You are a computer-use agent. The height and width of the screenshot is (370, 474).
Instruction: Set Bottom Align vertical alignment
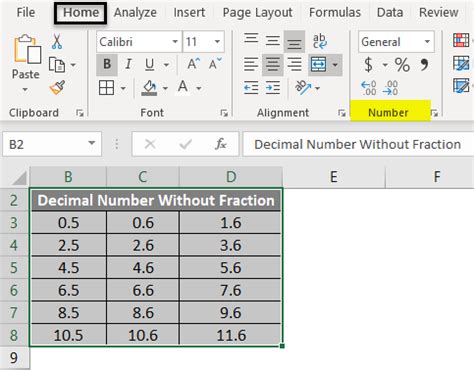tap(294, 42)
